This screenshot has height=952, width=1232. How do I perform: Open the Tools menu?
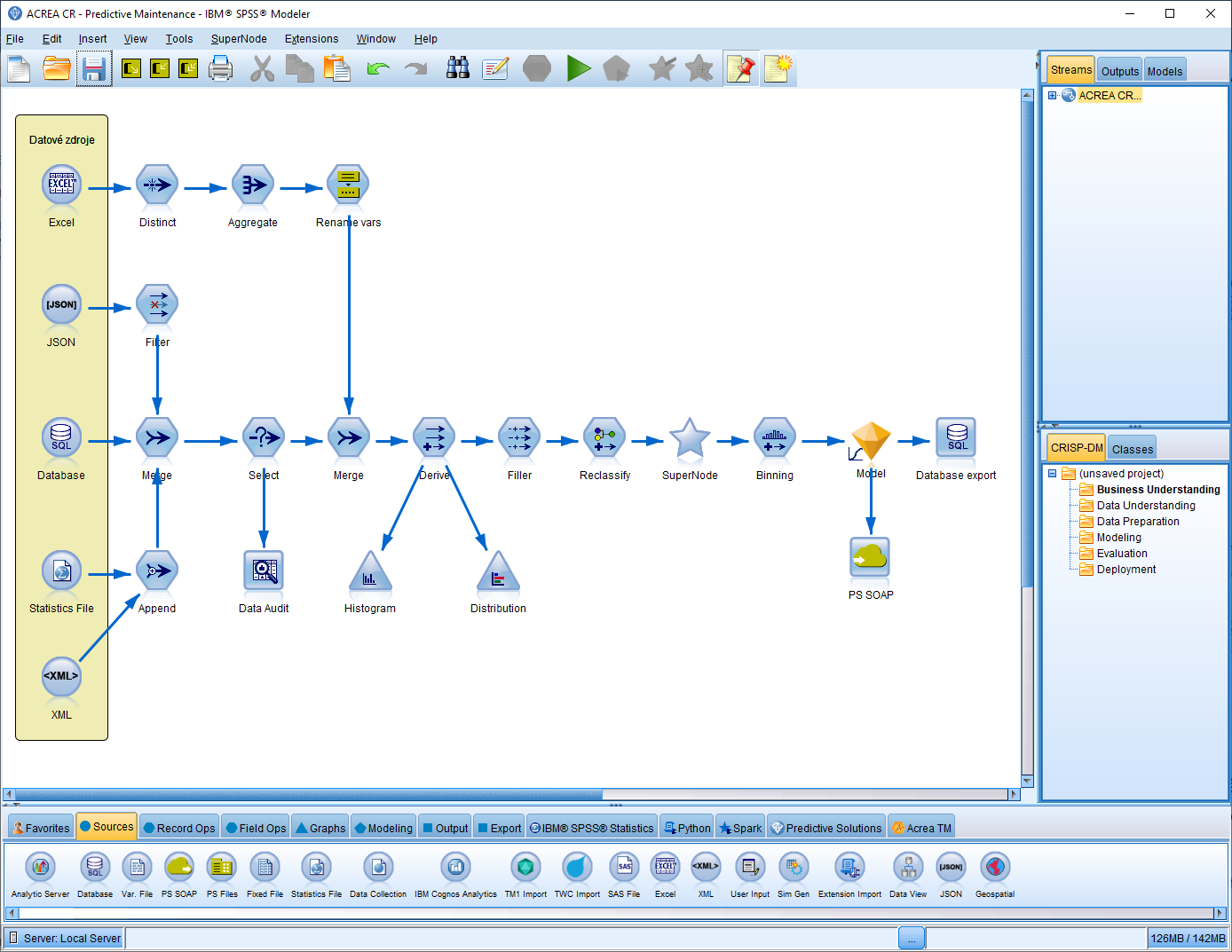click(x=179, y=39)
